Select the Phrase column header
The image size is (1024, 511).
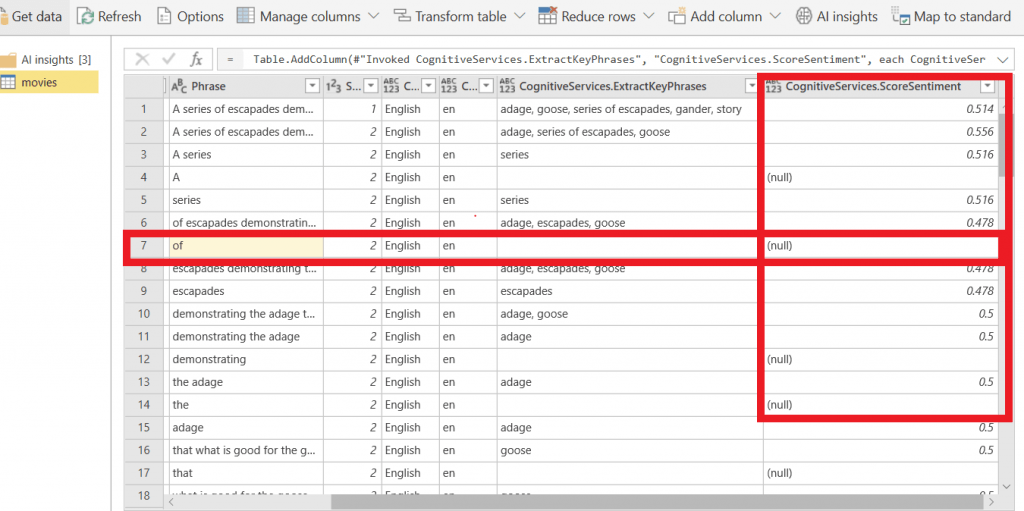click(208, 86)
